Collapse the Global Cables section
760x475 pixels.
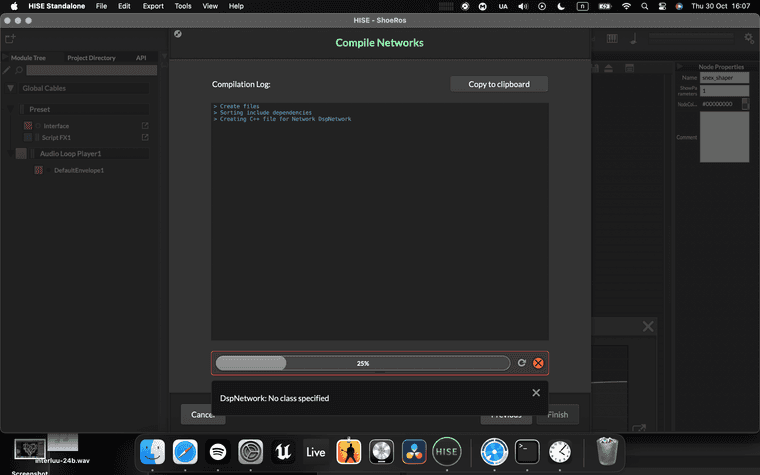tap(10, 88)
